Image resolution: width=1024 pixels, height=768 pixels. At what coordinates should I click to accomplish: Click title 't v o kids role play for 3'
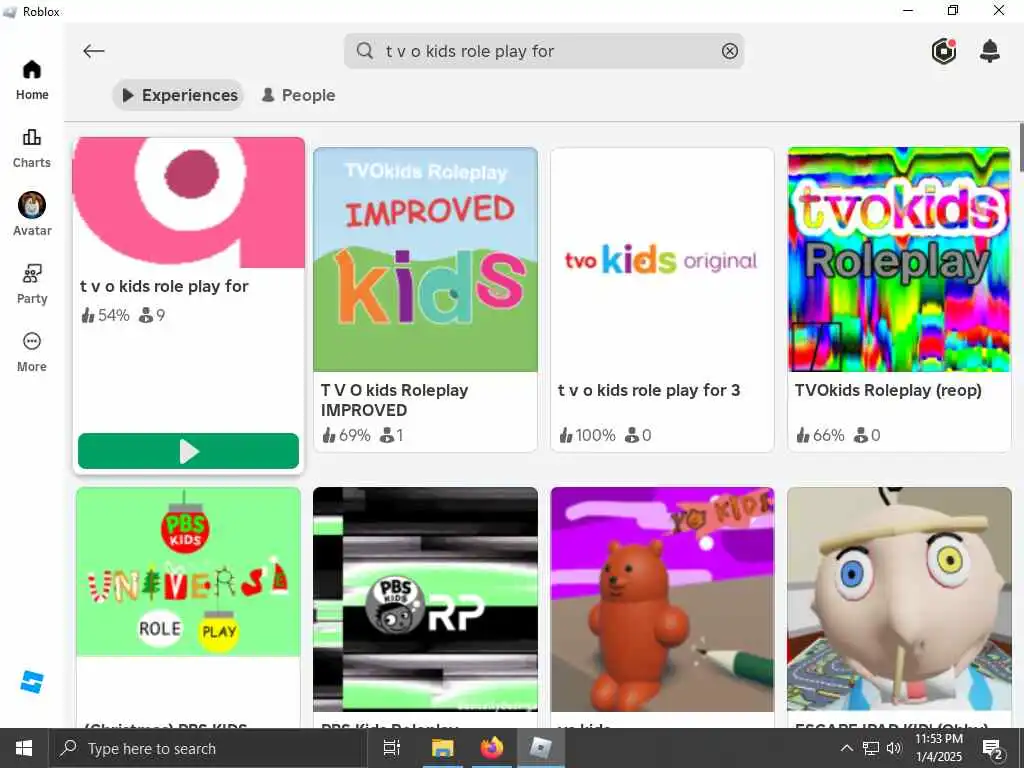[x=648, y=390]
